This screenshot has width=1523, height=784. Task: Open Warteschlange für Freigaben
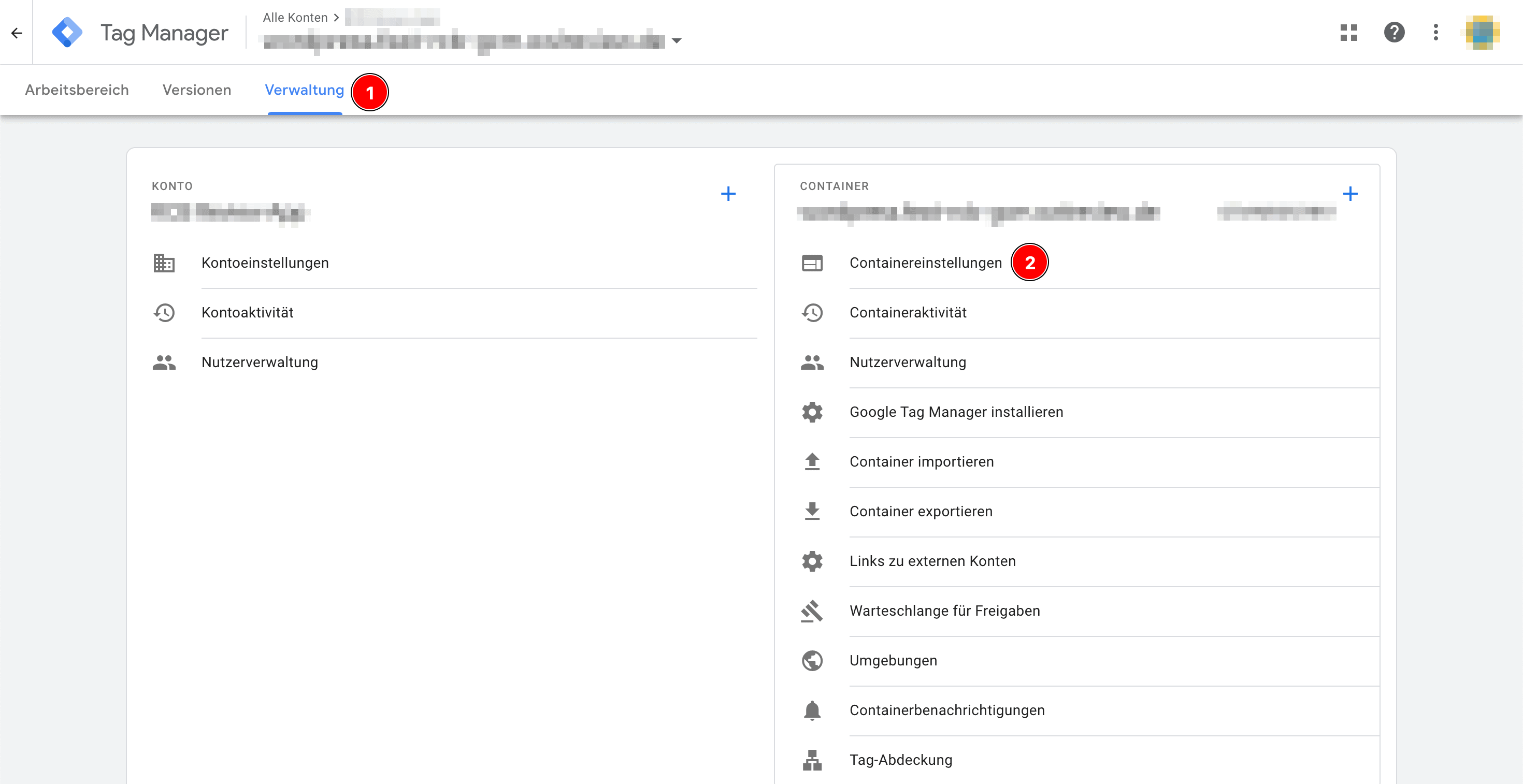[944, 611]
